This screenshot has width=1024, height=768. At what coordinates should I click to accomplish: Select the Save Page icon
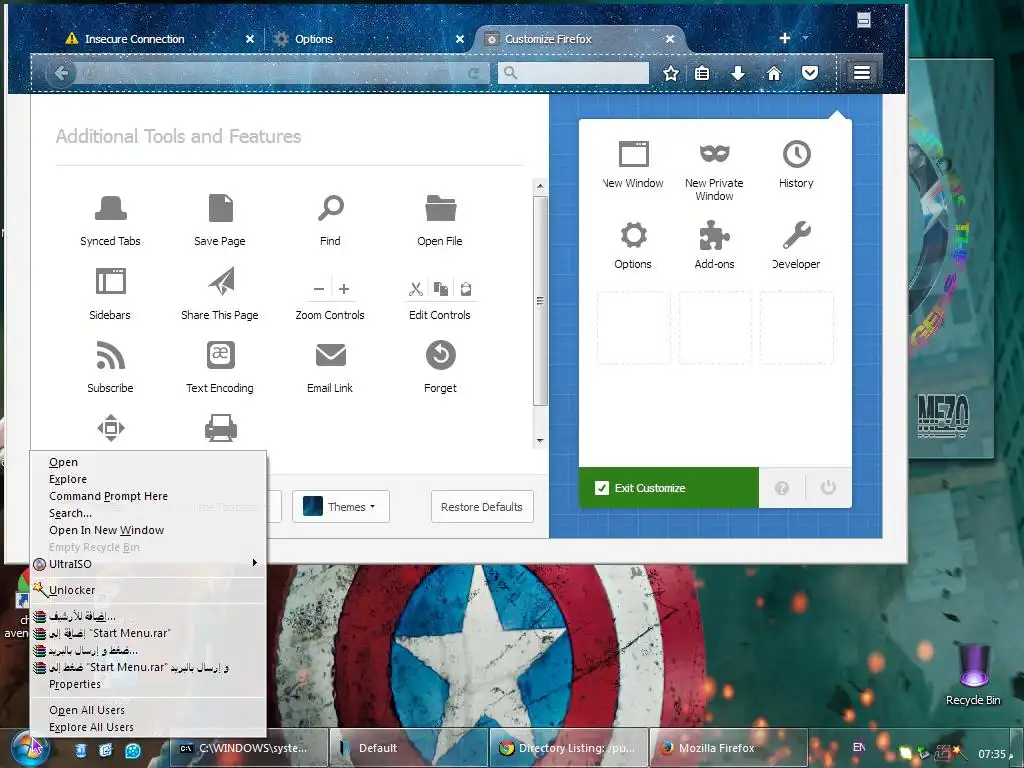point(220,208)
